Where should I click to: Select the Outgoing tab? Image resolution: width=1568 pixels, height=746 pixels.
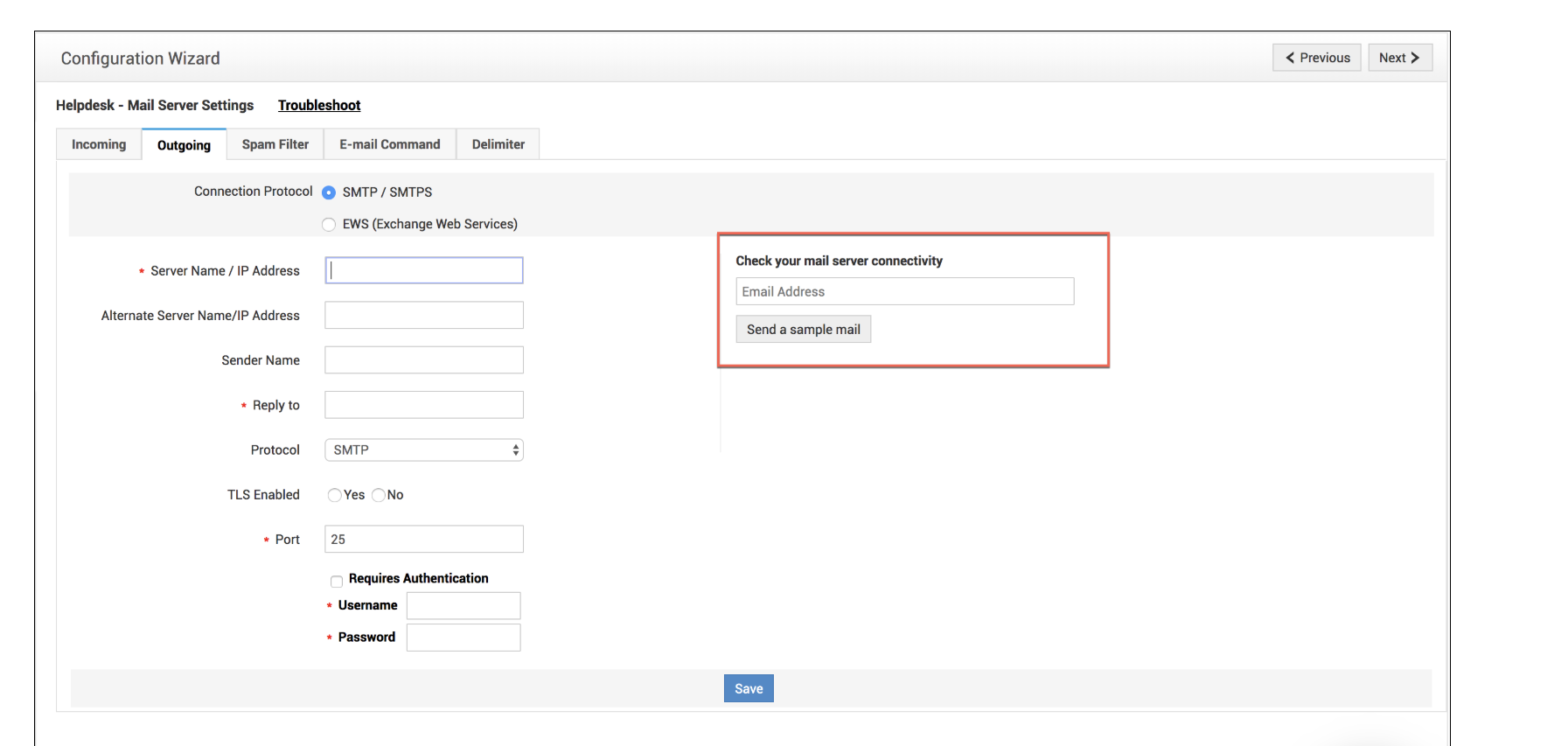coord(184,145)
